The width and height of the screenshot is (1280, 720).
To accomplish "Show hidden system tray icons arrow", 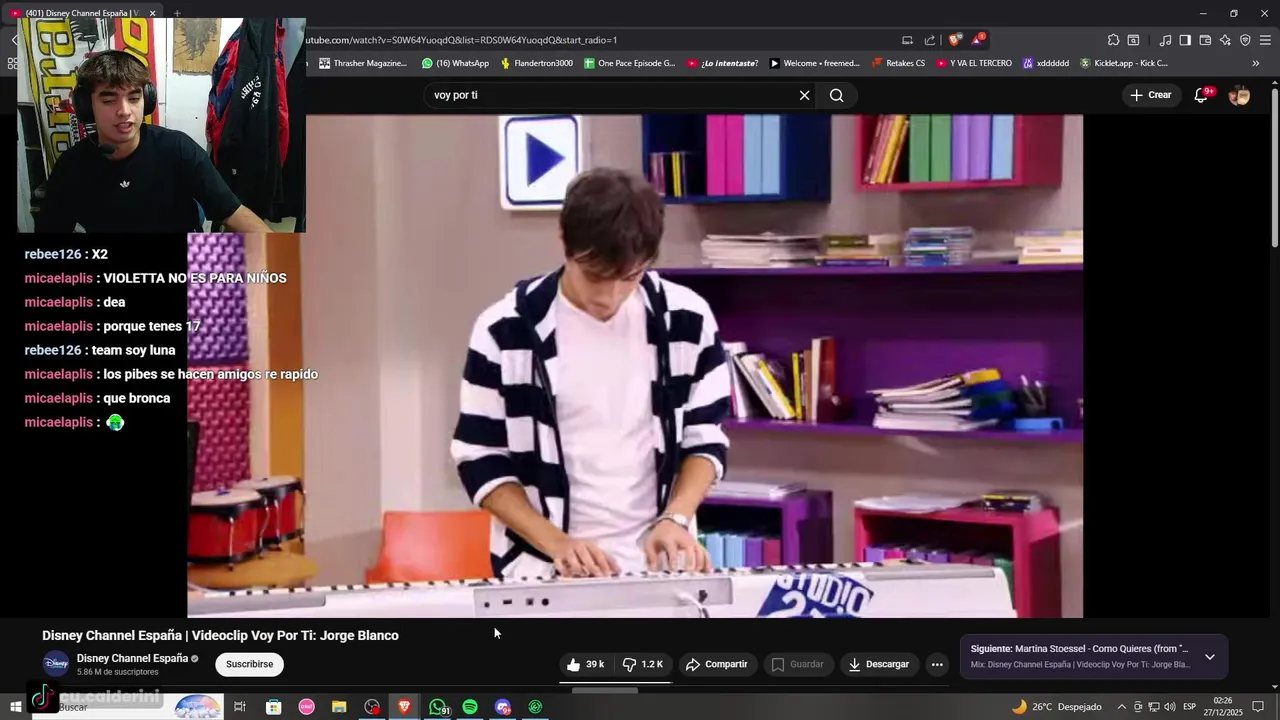I will 1121,707.
